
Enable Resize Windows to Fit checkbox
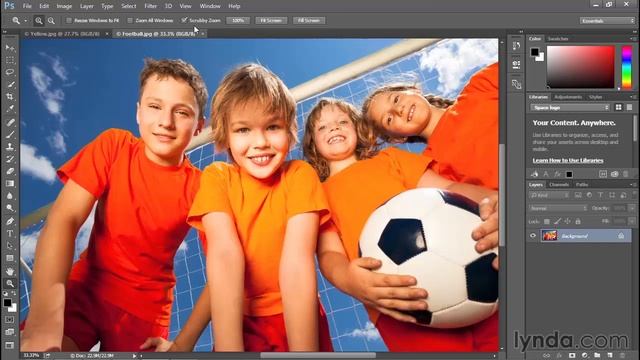(69, 20)
